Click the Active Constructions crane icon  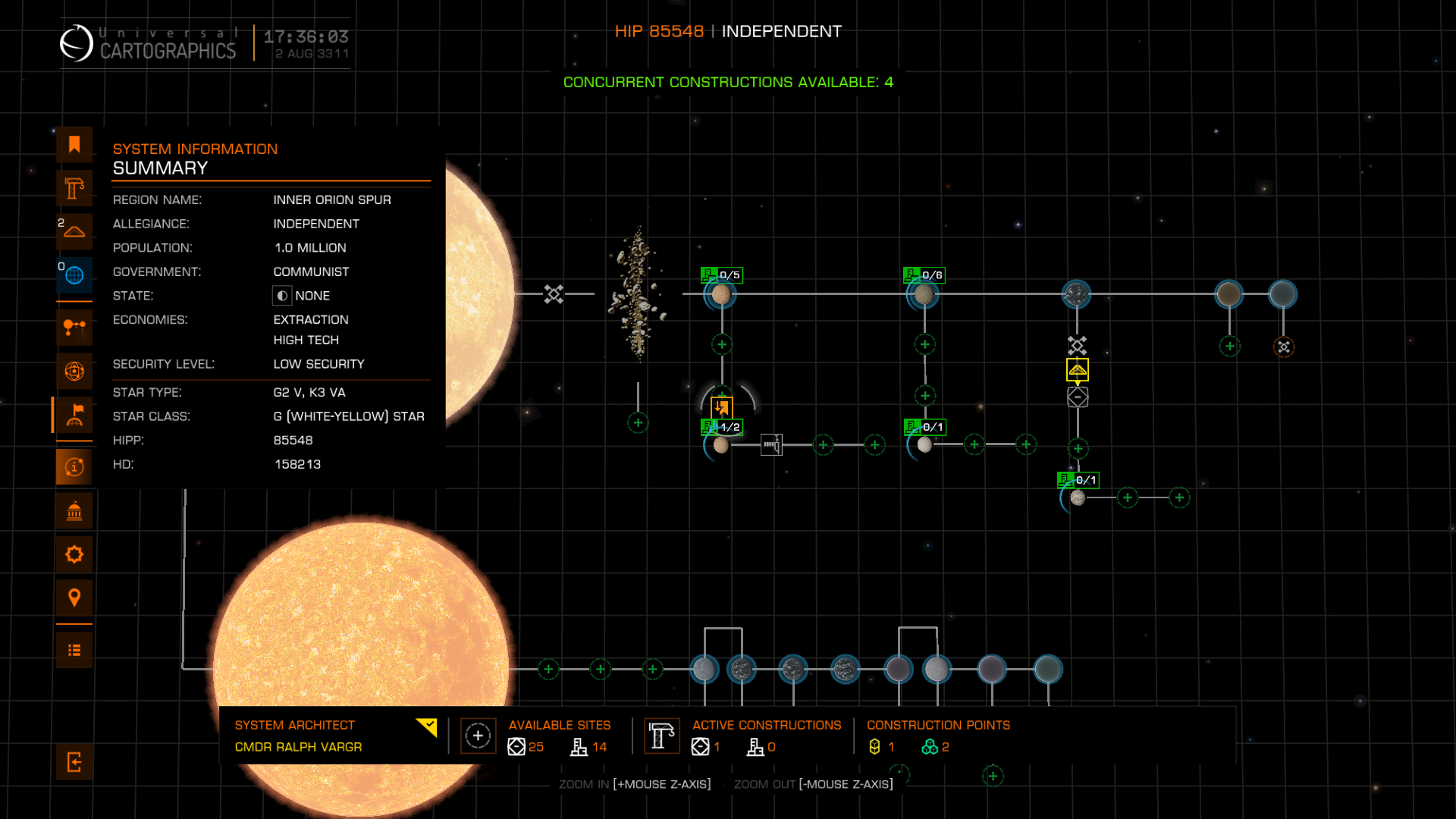click(661, 736)
